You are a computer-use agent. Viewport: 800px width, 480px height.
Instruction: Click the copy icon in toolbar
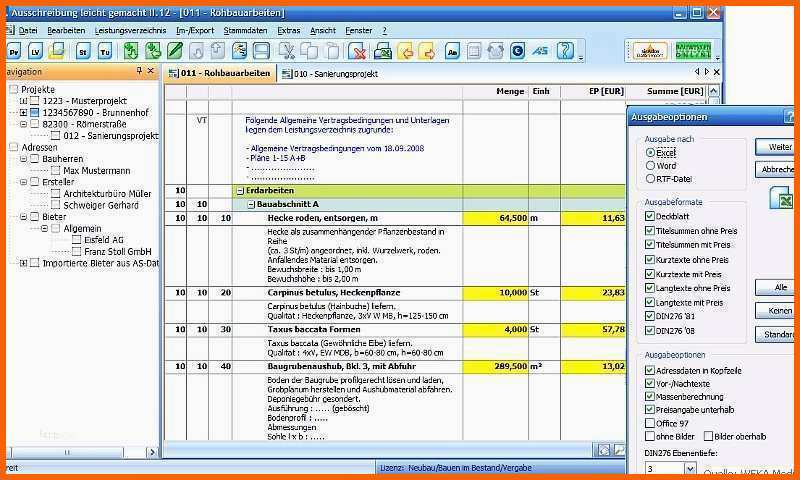coord(309,51)
